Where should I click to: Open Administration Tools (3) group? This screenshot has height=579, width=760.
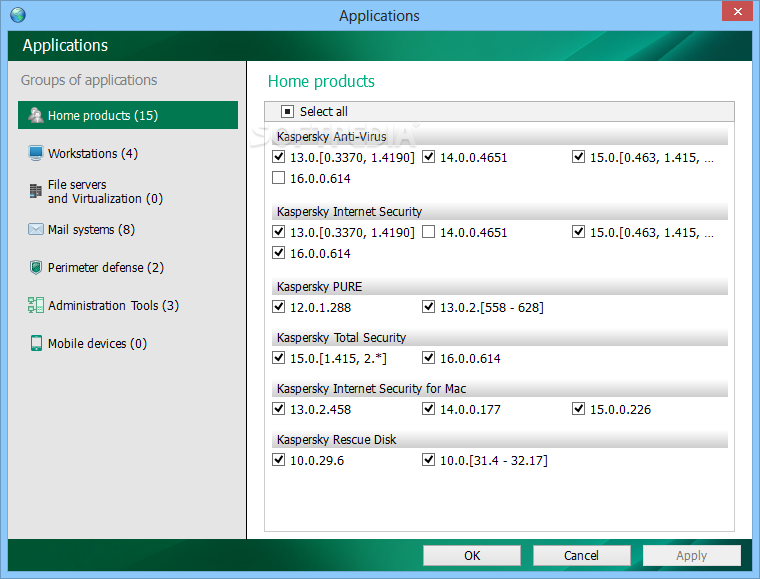[x=113, y=306]
